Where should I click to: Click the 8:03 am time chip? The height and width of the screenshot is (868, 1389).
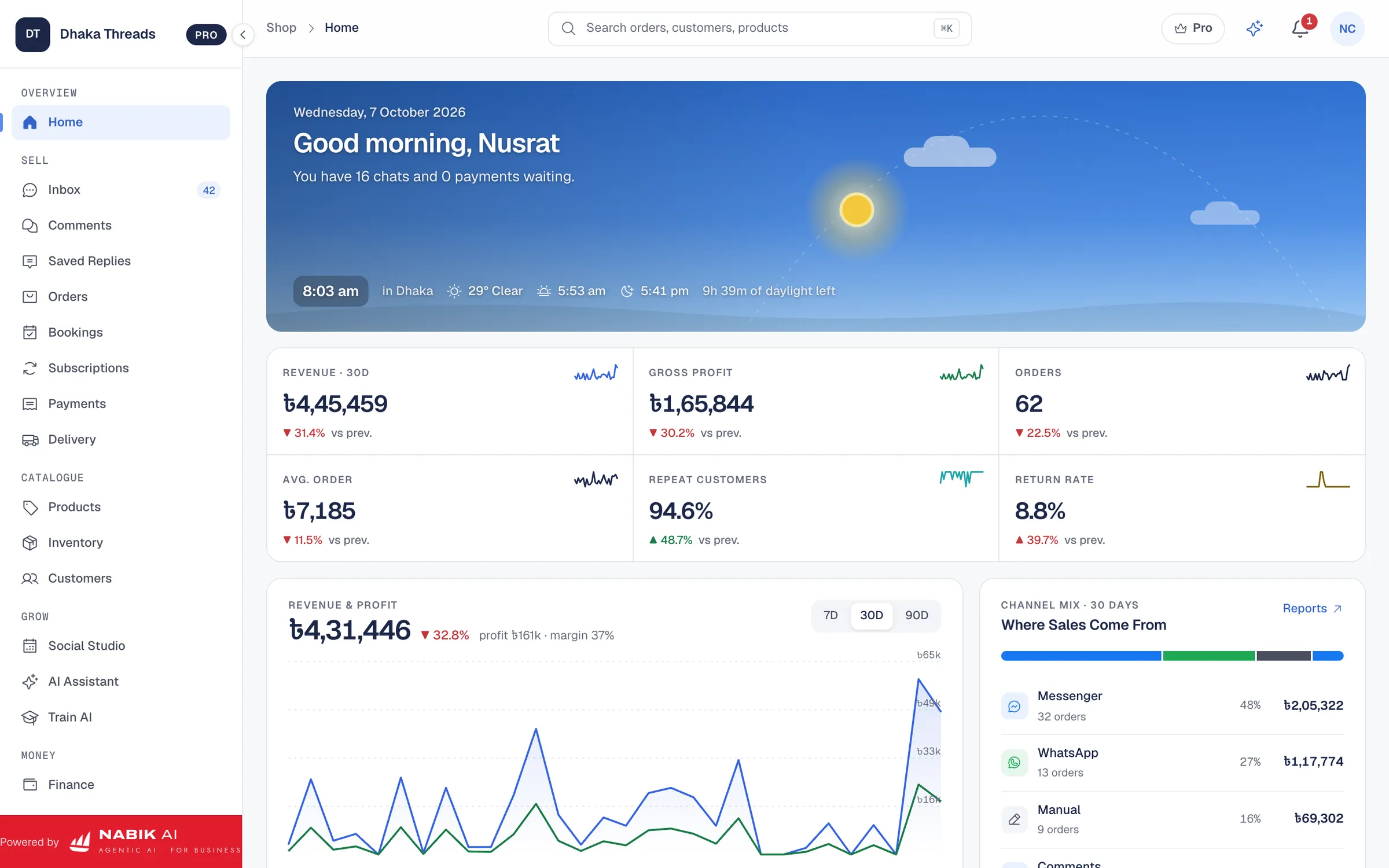click(x=330, y=291)
